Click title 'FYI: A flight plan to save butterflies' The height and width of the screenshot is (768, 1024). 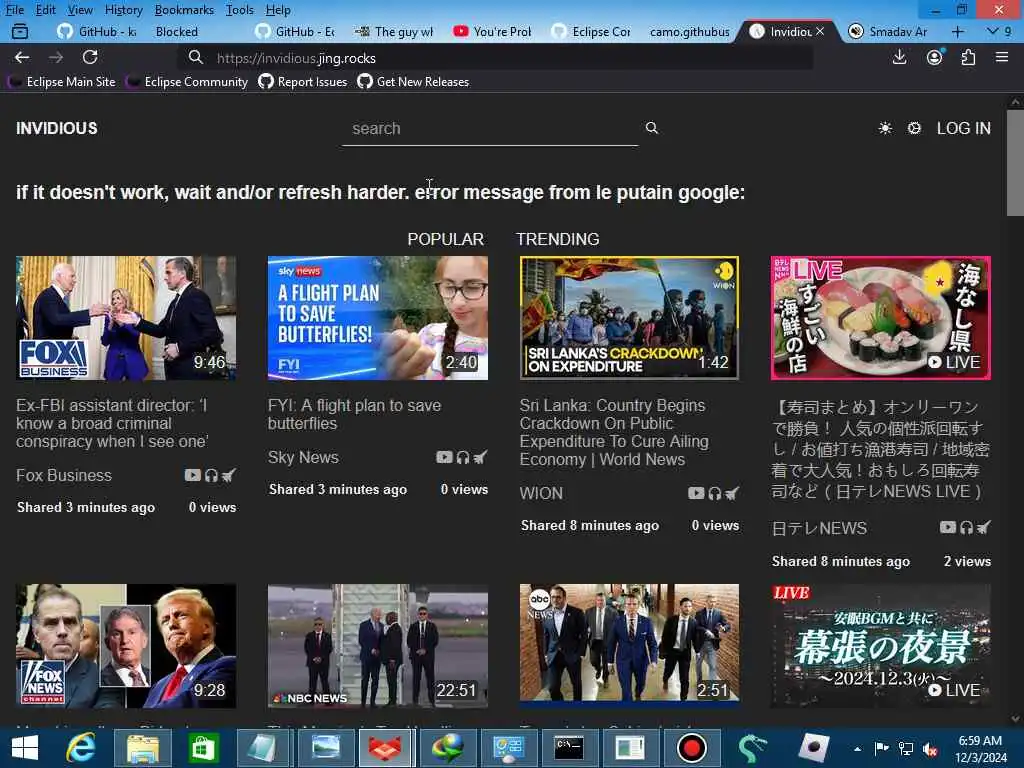355,414
